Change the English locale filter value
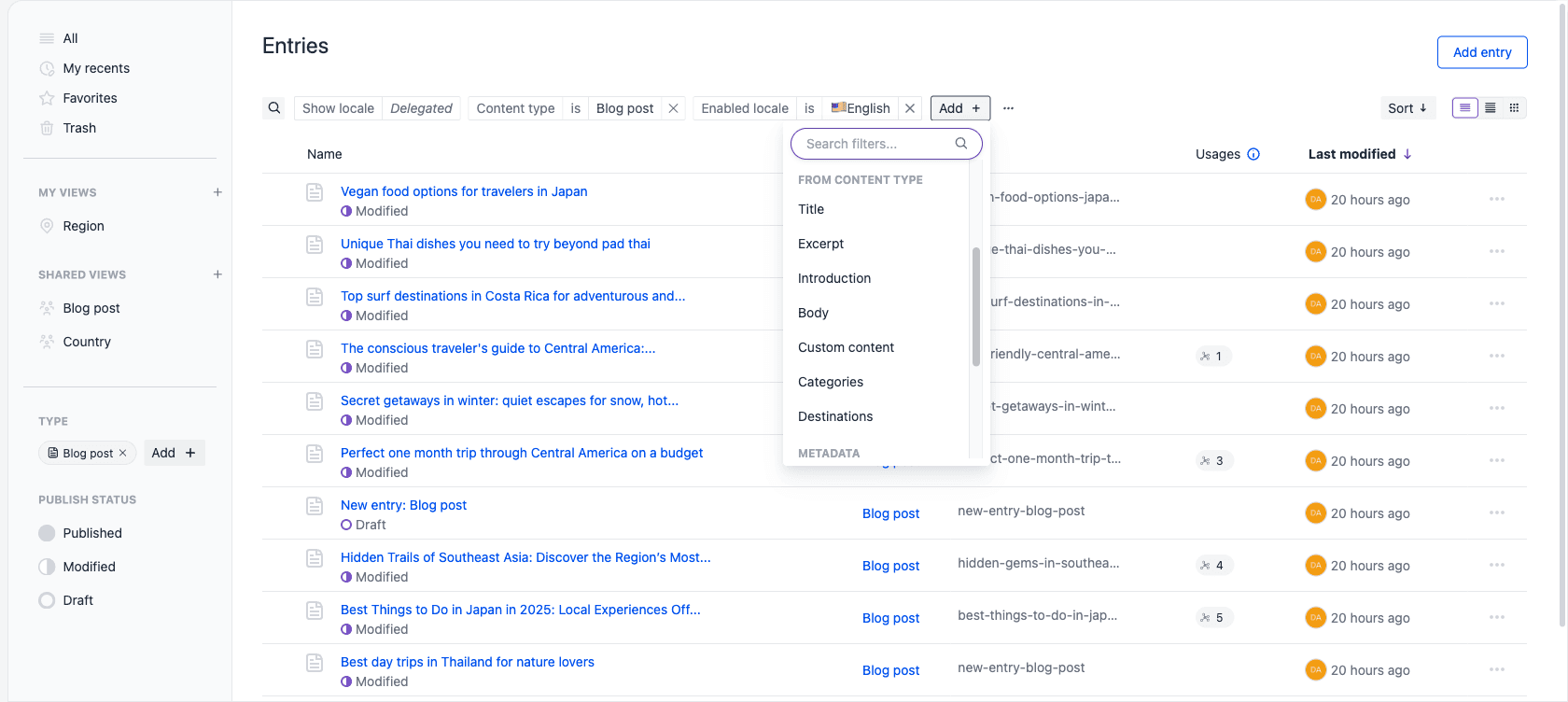The image size is (1568, 702). [x=861, y=108]
